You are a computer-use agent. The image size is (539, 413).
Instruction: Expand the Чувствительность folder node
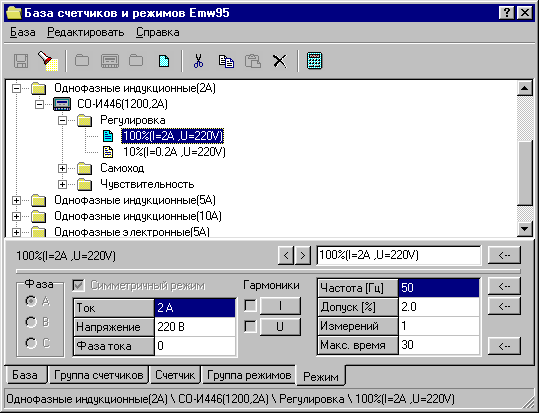click(x=62, y=184)
